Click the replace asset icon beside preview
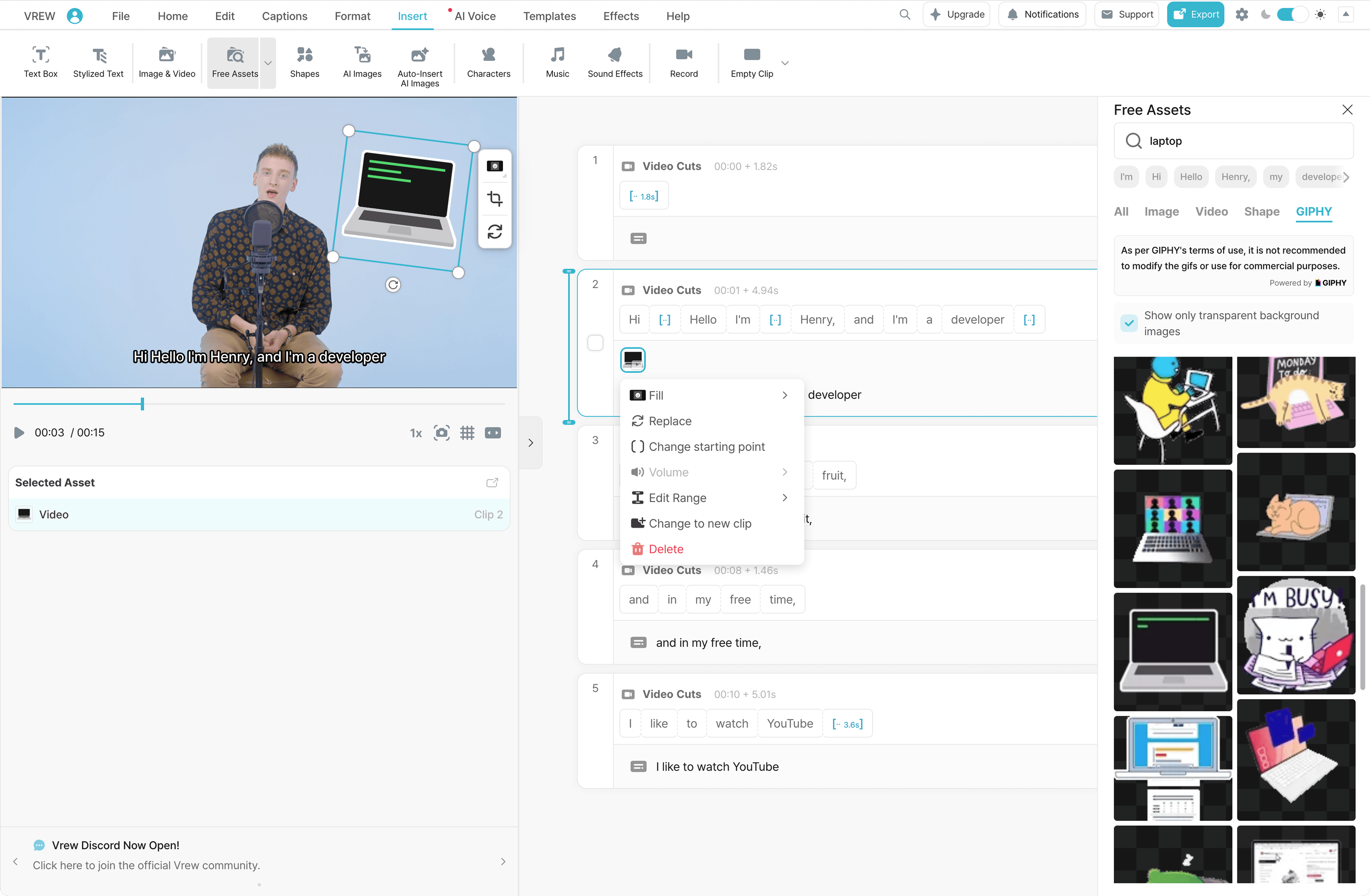The height and width of the screenshot is (896, 1370). pyautogui.click(x=495, y=232)
